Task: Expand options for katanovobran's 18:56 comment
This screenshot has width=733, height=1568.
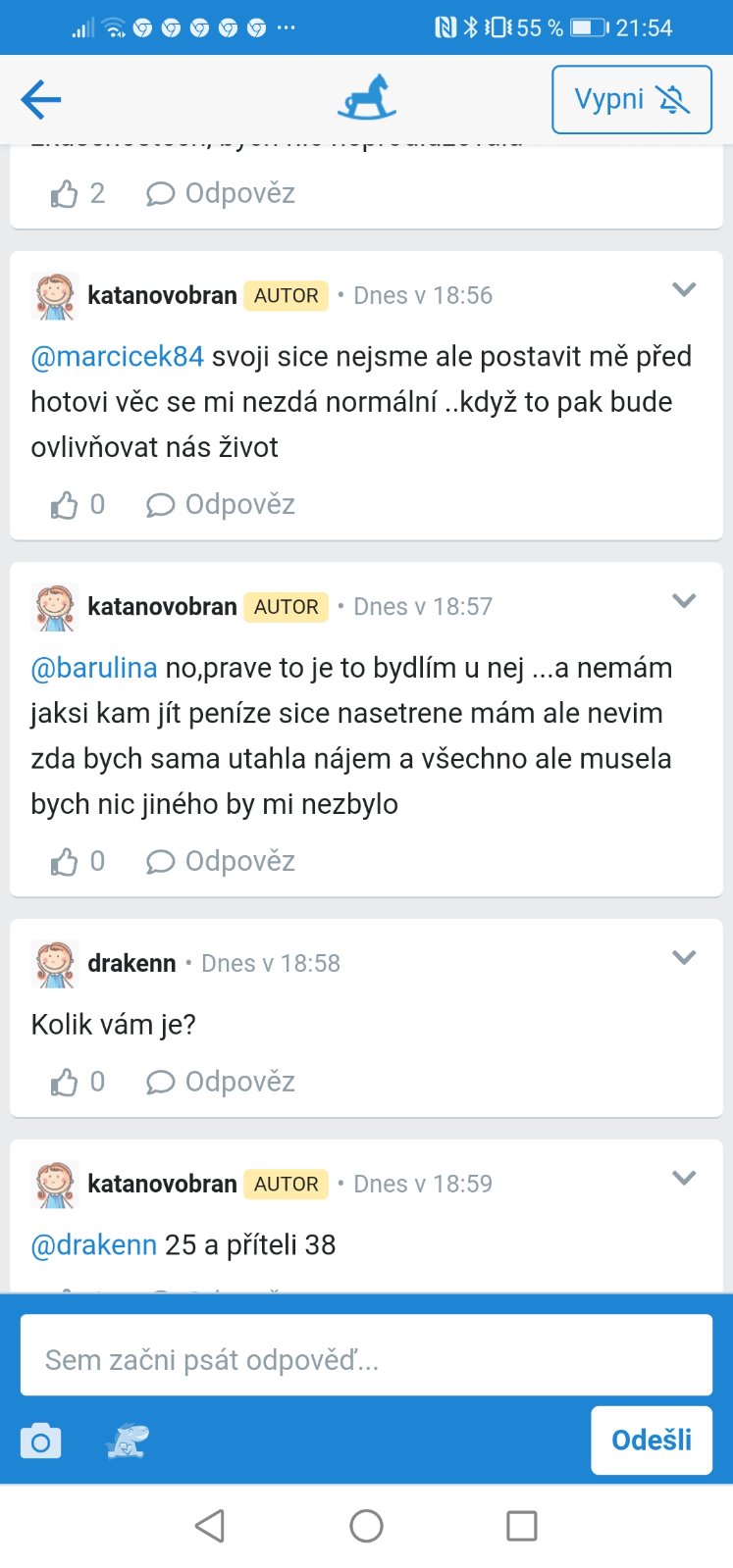Action: pos(684,290)
